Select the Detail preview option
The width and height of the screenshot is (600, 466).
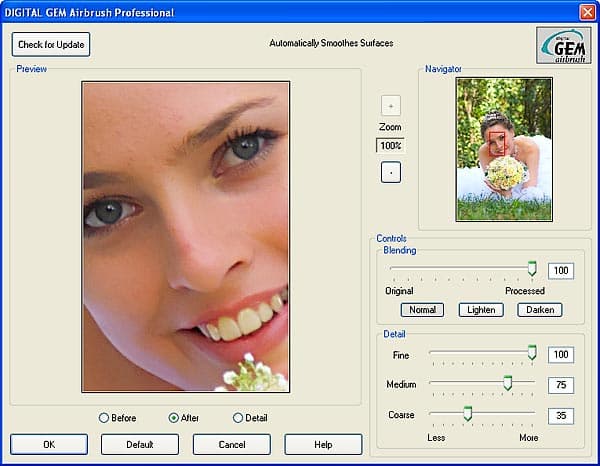point(250,418)
